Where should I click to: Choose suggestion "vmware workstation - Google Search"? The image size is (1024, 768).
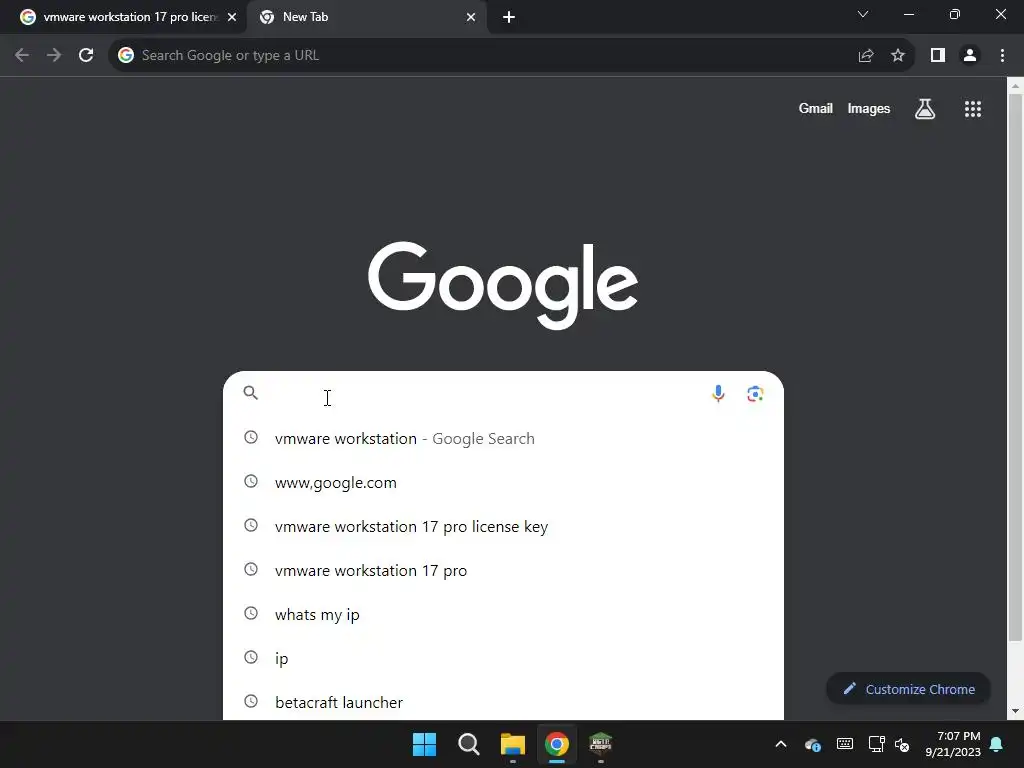coord(503,438)
